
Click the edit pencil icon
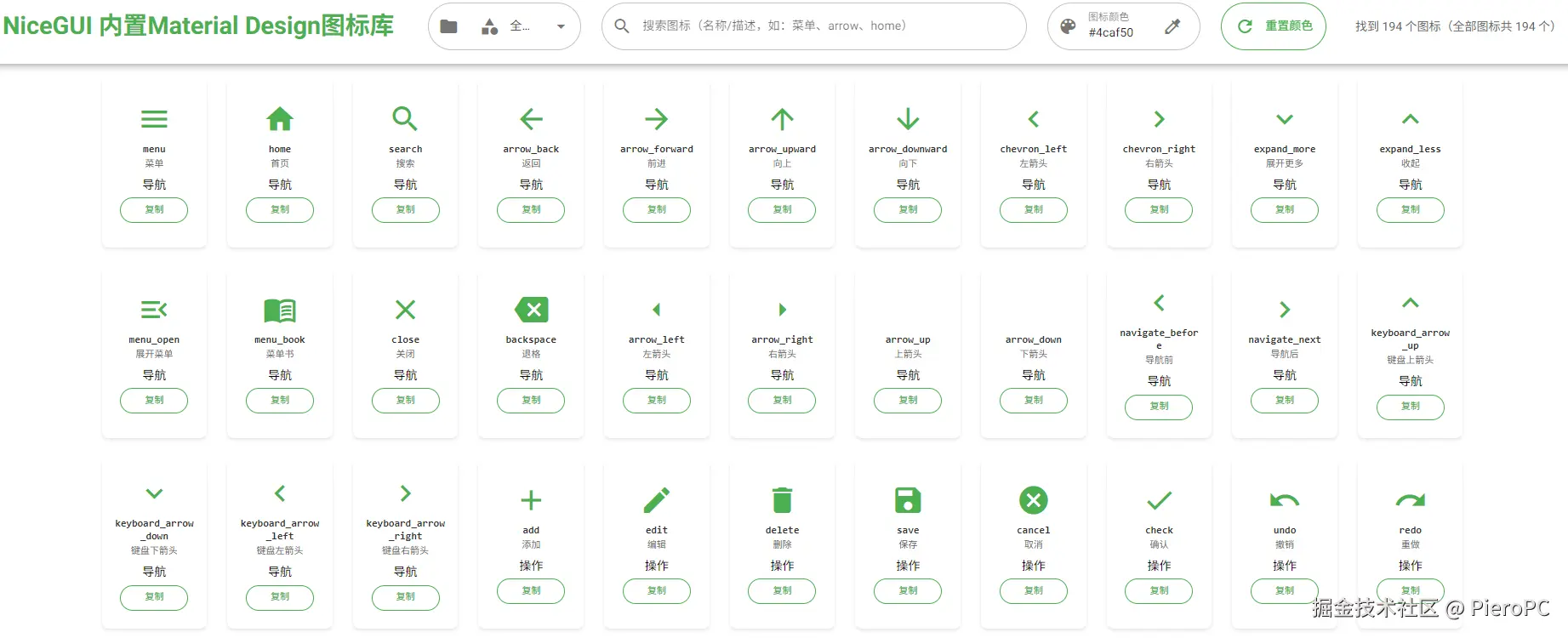pos(657,500)
